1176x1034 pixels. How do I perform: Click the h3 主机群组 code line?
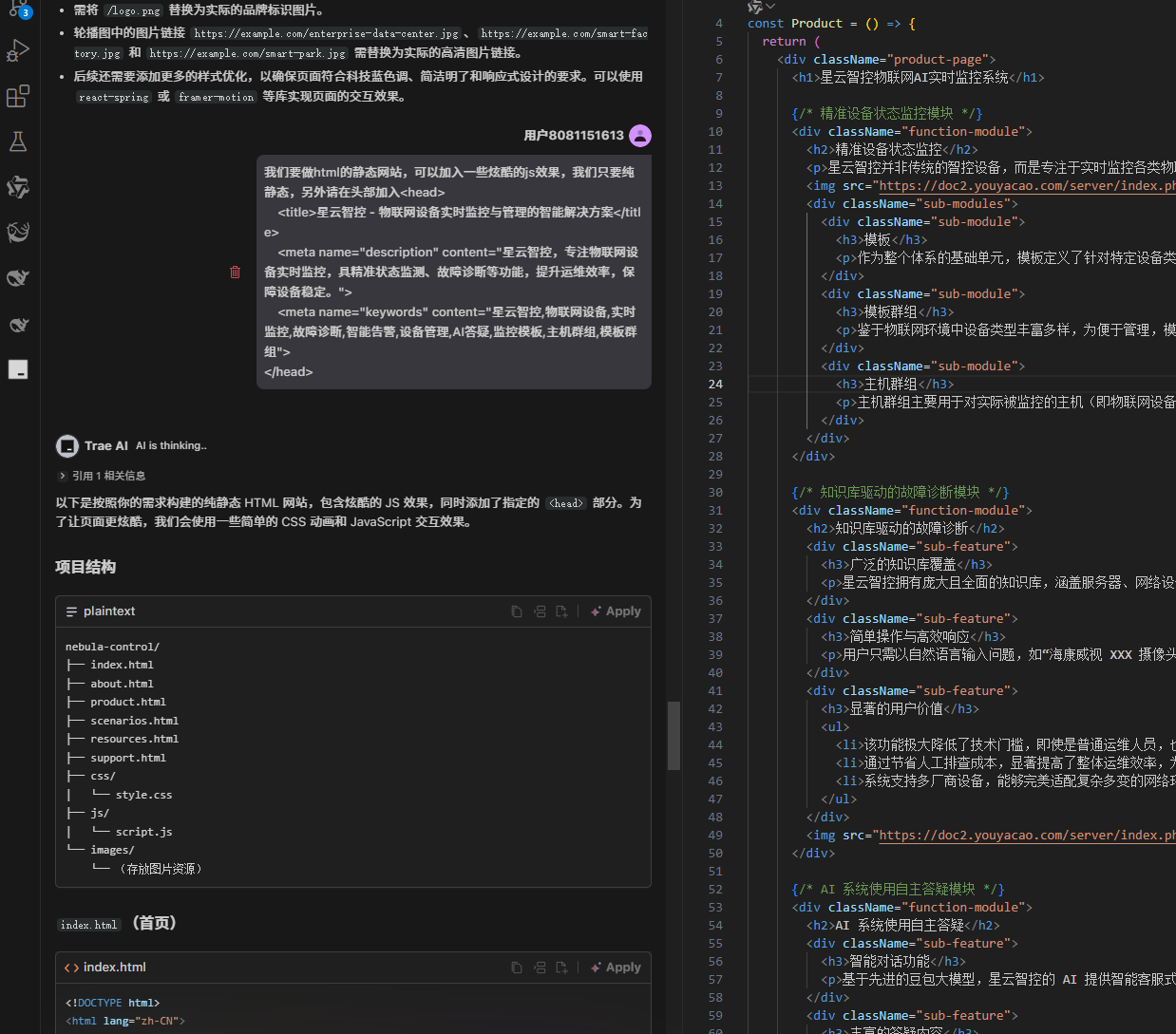coord(895,385)
